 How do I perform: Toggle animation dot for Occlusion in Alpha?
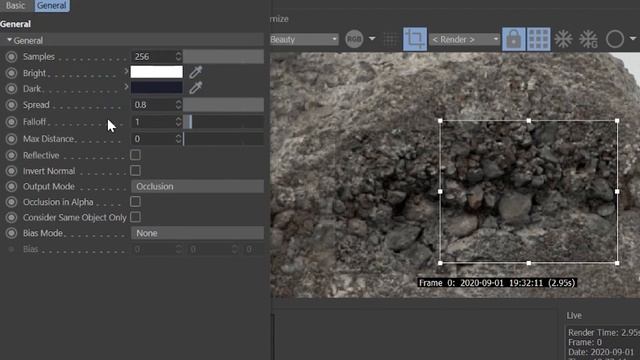[x=11, y=202]
